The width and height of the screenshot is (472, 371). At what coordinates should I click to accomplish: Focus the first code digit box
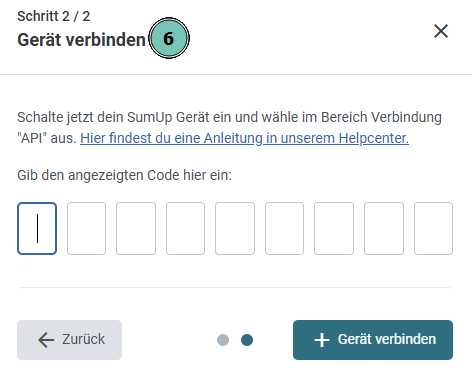(37, 228)
